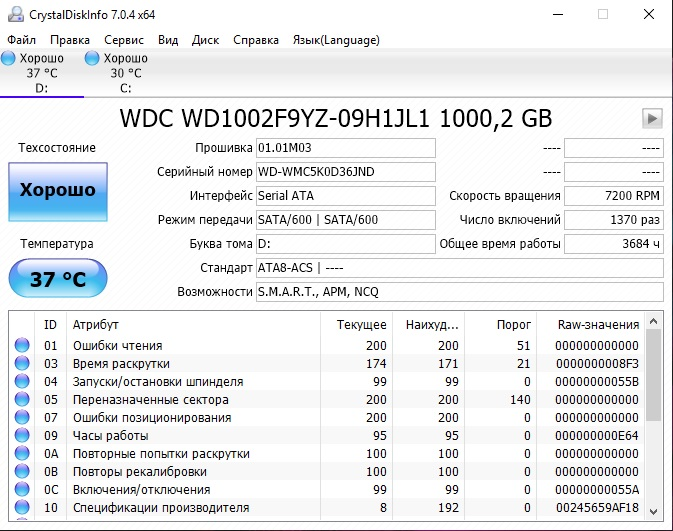Click raw value 000000000E64
Screen dimensions: 673x531
597,436
